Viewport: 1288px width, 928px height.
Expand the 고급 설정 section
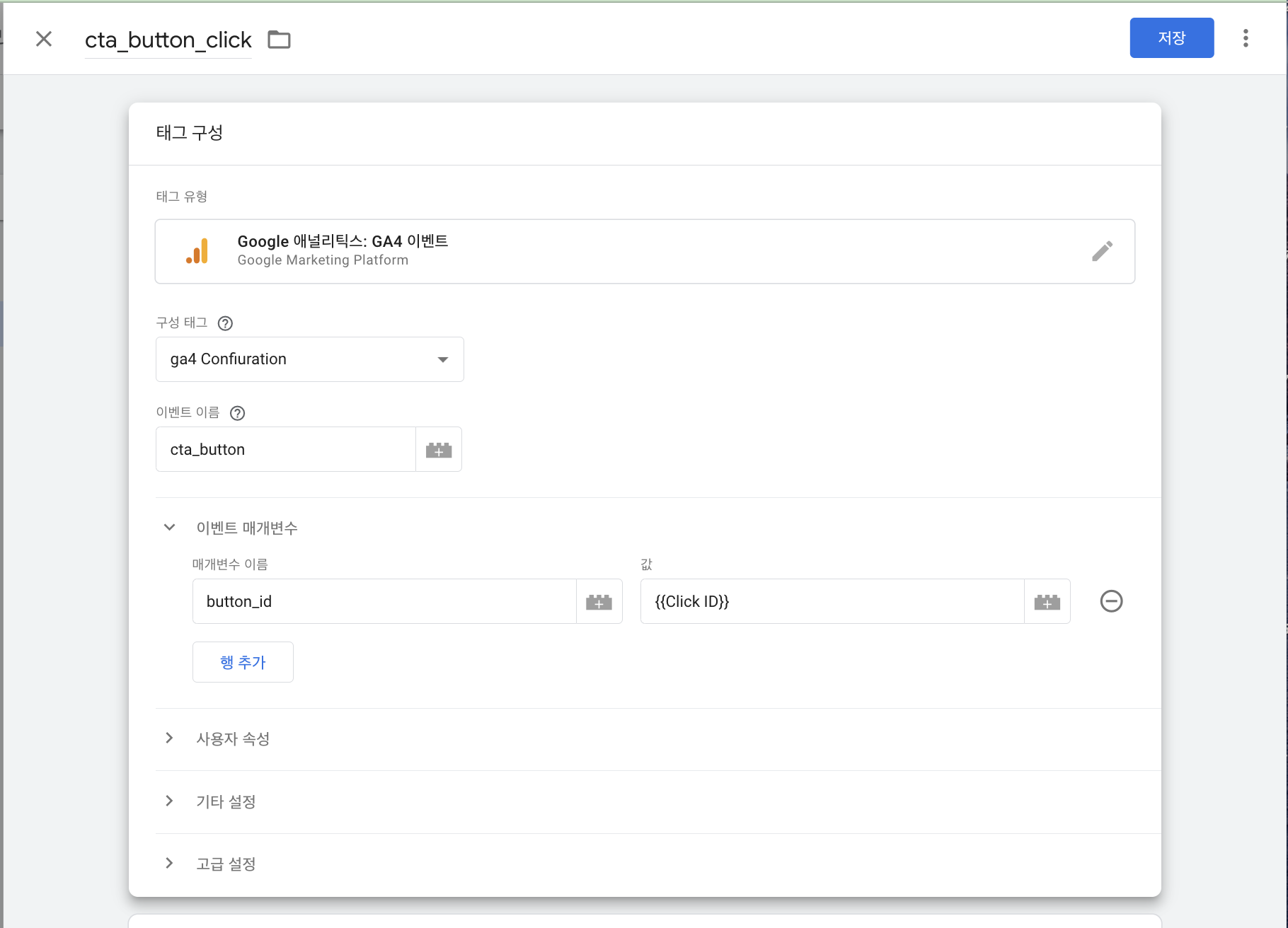[169, 864]
